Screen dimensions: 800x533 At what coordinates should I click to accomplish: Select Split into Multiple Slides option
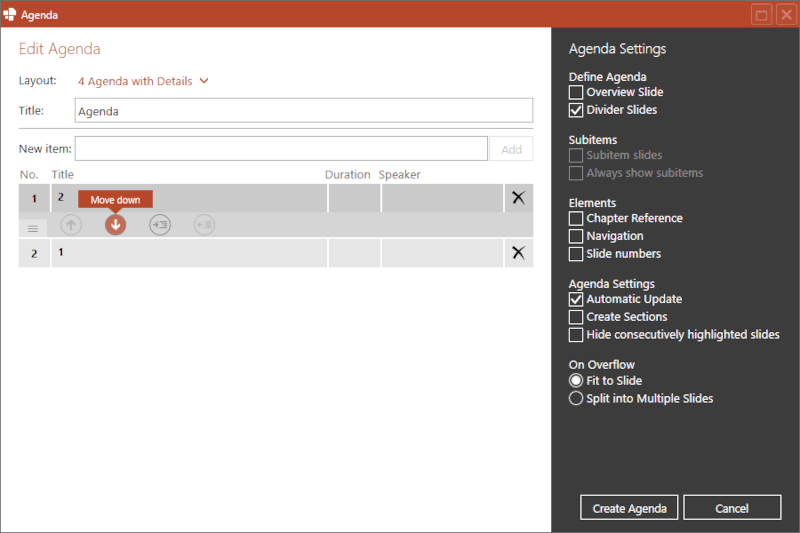tap(576, 399)
